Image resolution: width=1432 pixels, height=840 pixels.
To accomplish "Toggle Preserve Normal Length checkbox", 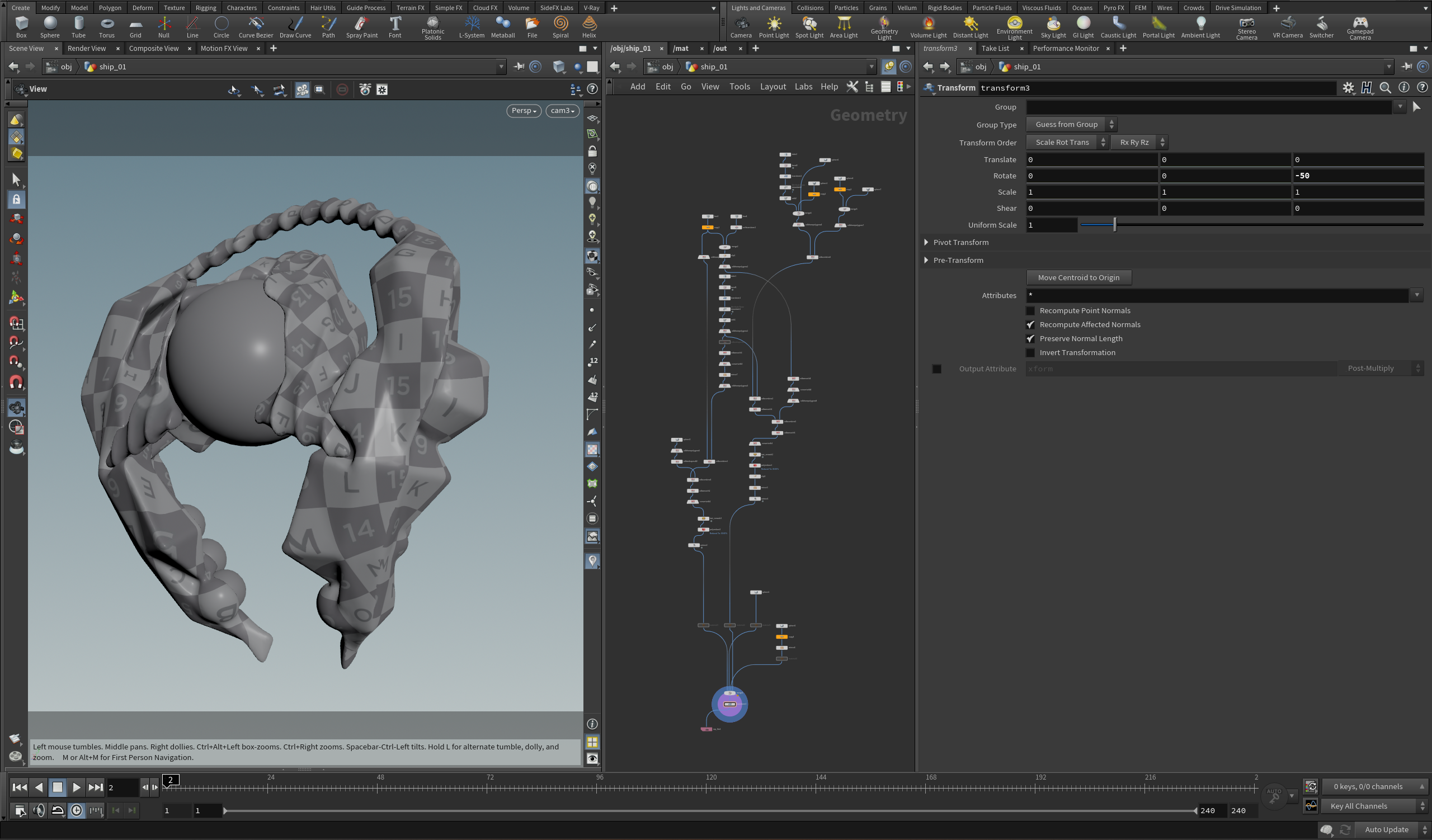I will [x=1030, y=338].
